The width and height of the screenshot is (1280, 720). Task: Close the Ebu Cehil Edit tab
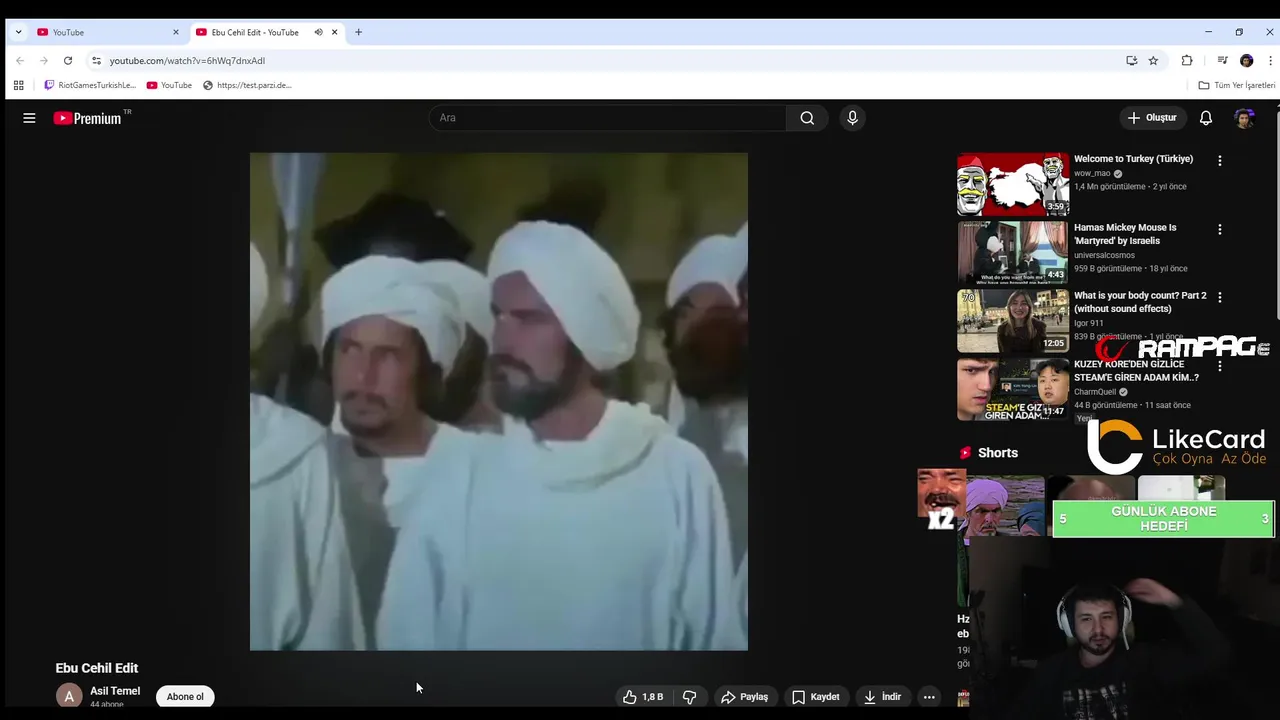(334, 32)
